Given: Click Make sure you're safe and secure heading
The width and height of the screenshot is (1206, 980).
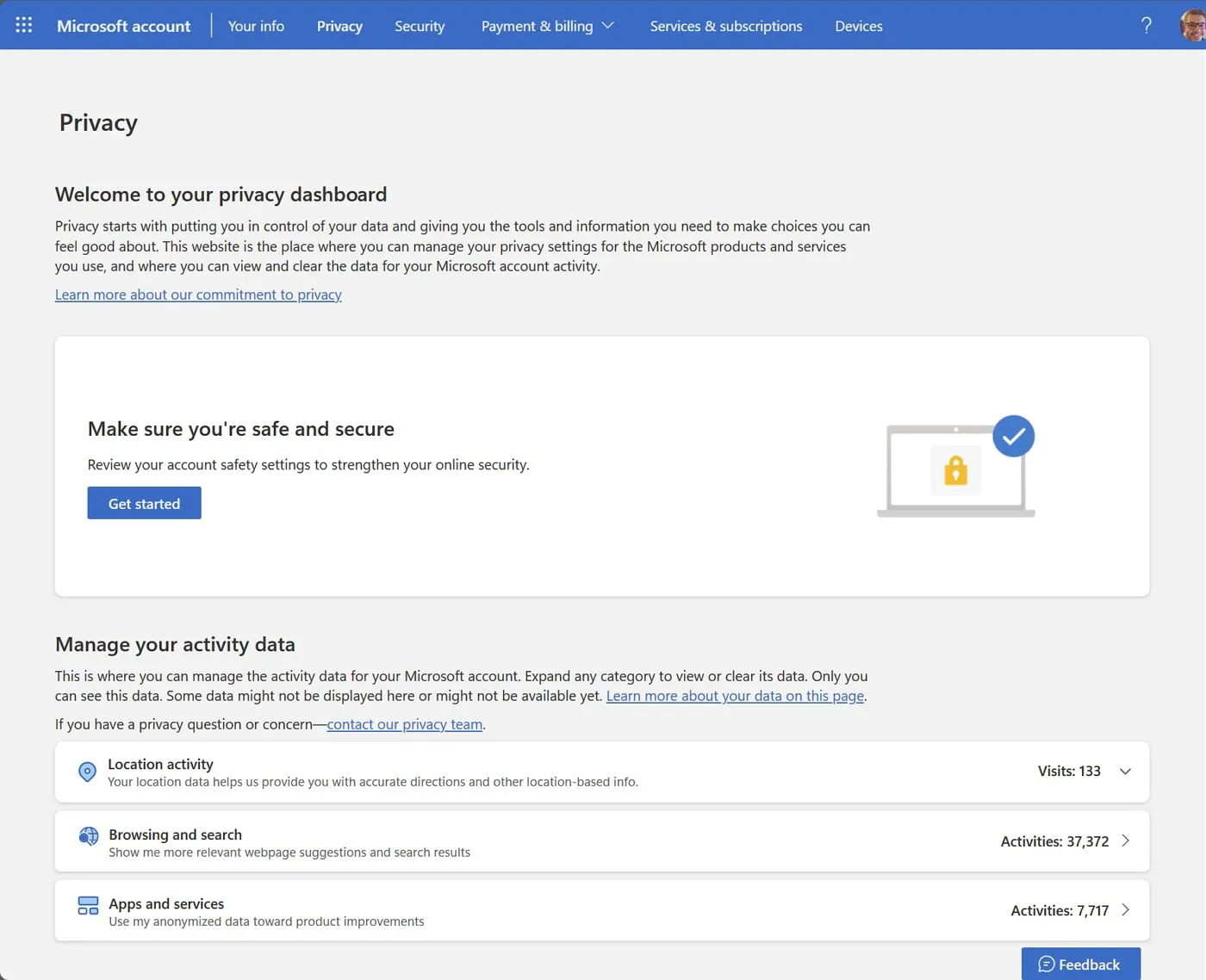Looking at the screenshot, I should click(x=241, y=429).
